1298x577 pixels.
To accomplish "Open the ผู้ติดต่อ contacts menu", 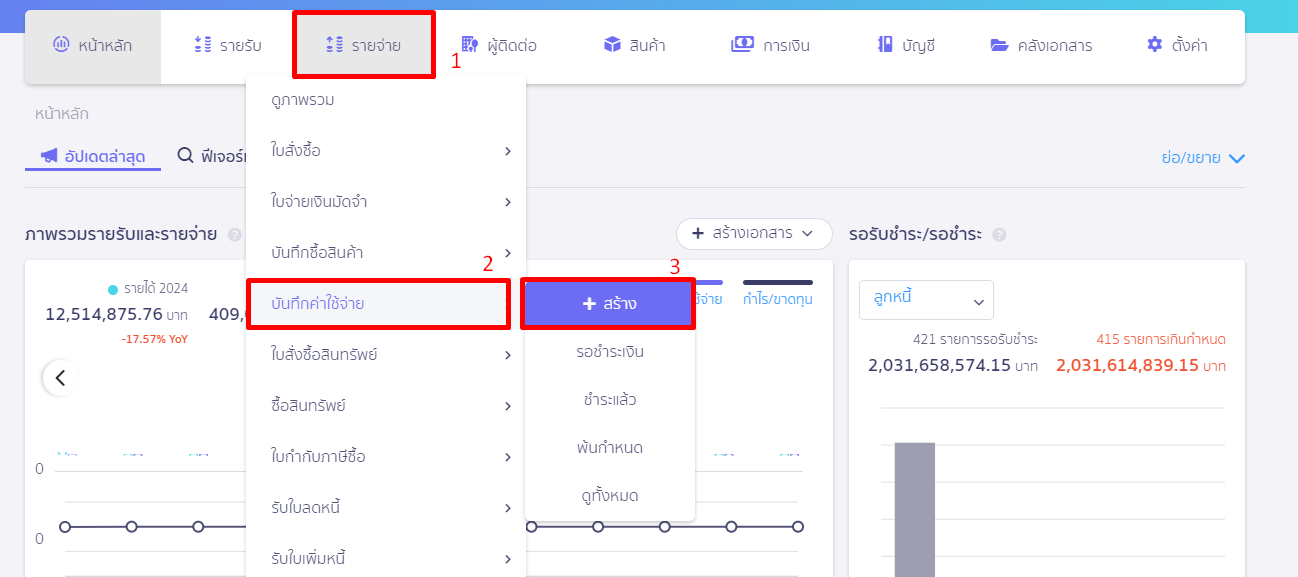I will pyautogui.click(x=499, y=46).
